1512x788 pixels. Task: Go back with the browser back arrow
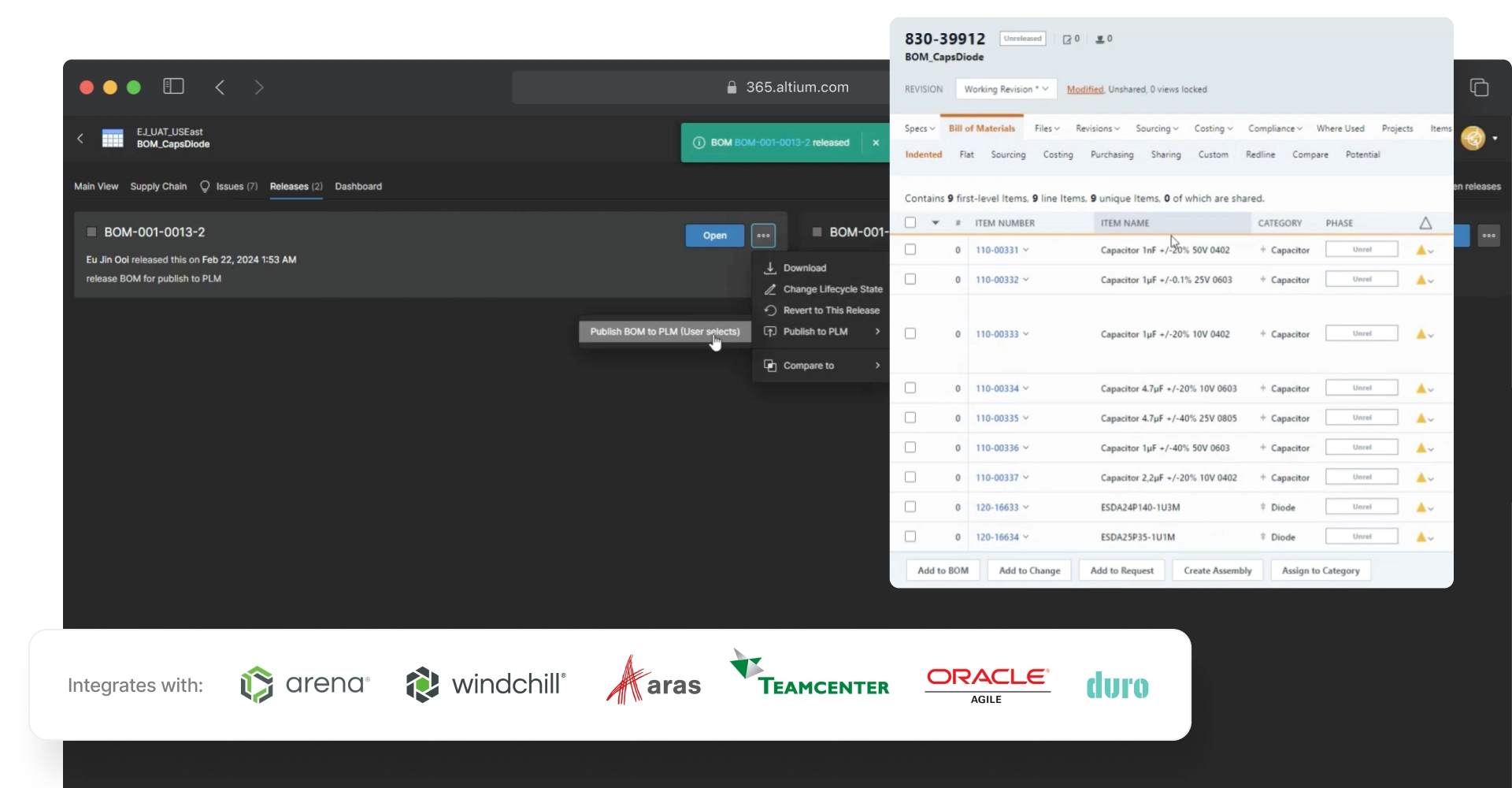coord(220,87)
